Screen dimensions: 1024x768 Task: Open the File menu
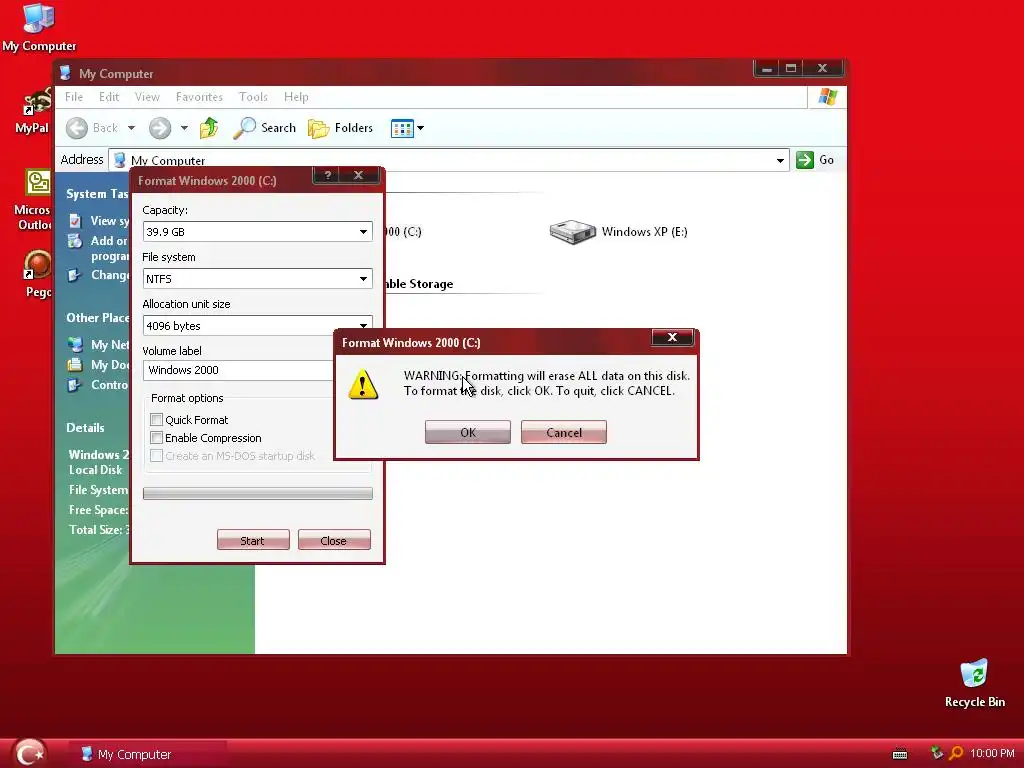(x=74, y=97)
